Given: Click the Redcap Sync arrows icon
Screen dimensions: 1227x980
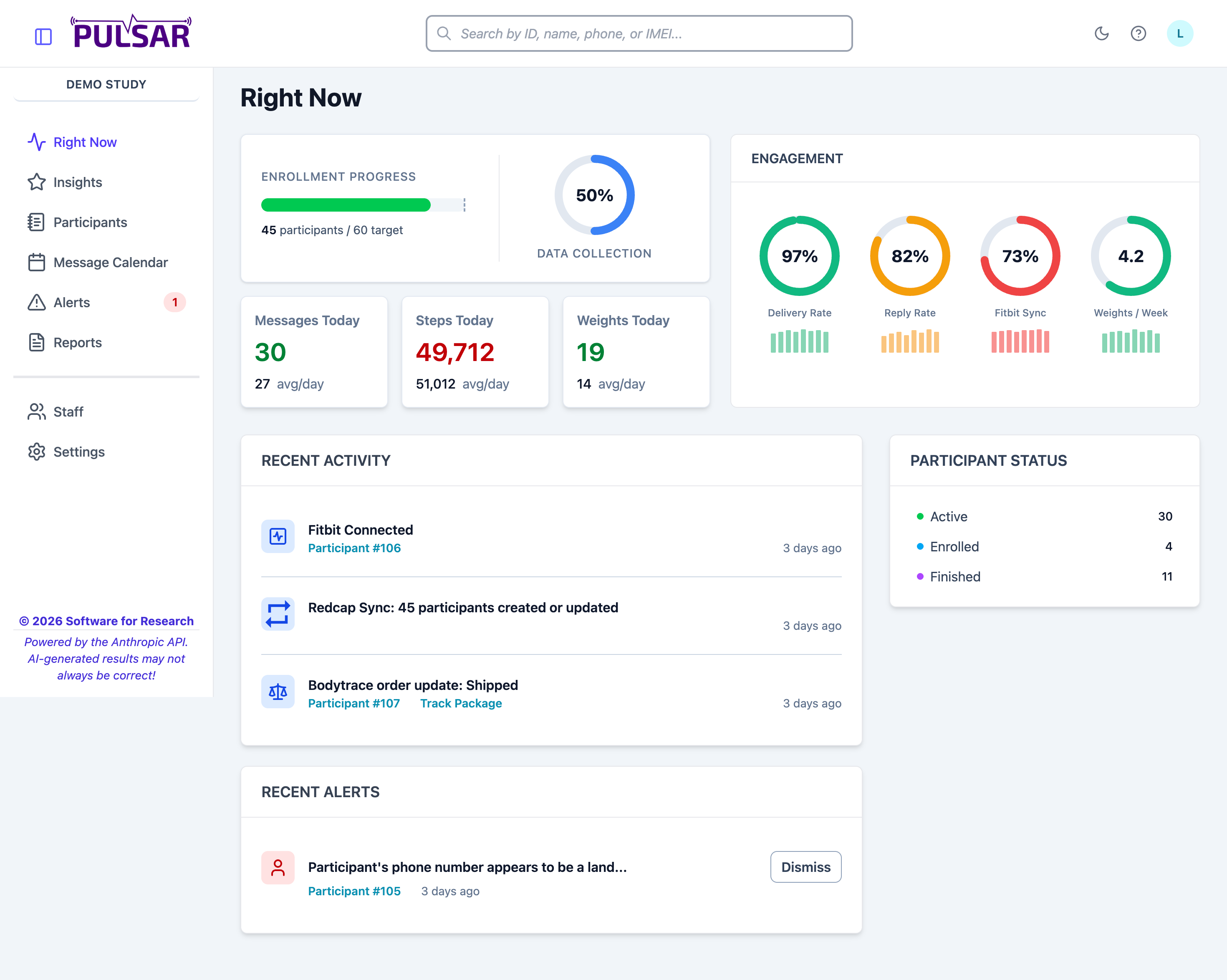Looking at the screenshot, I should pos(278,614).
